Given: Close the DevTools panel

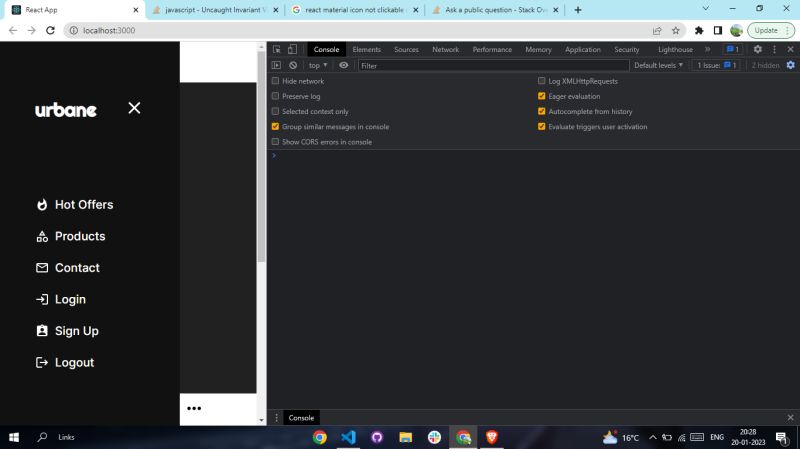Looking at the screenshot, I should tap(790, 49).
